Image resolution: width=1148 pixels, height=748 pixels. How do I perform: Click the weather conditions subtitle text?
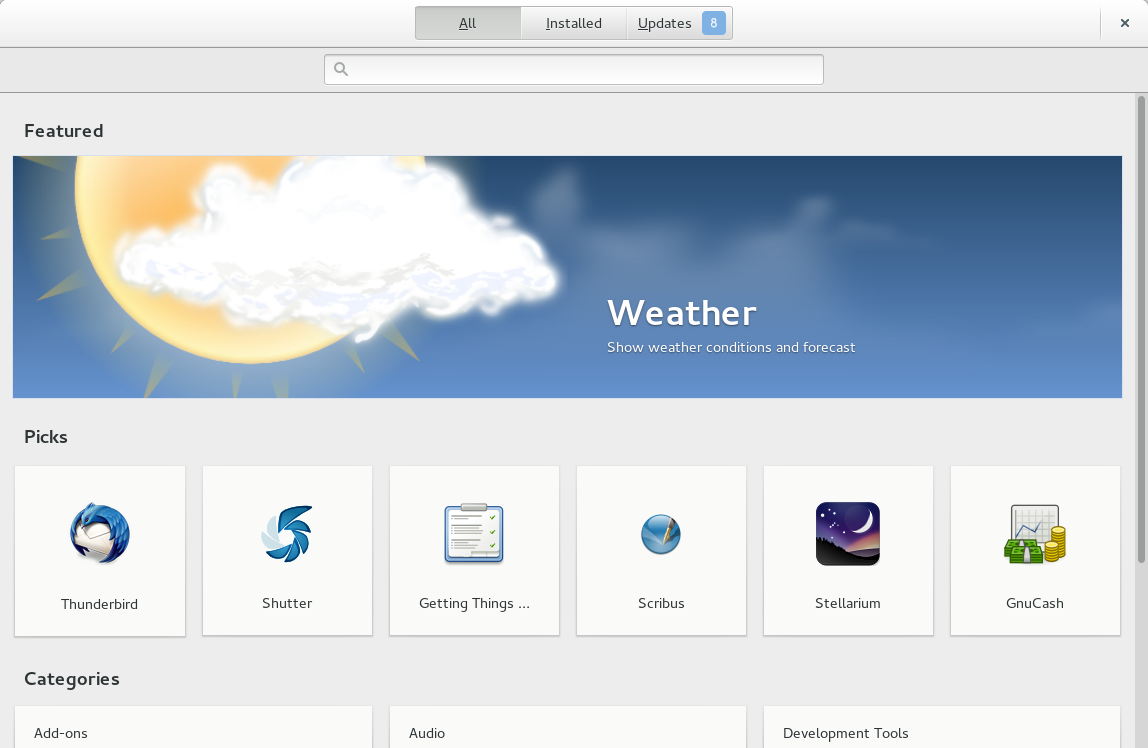[x=731, y=347]
